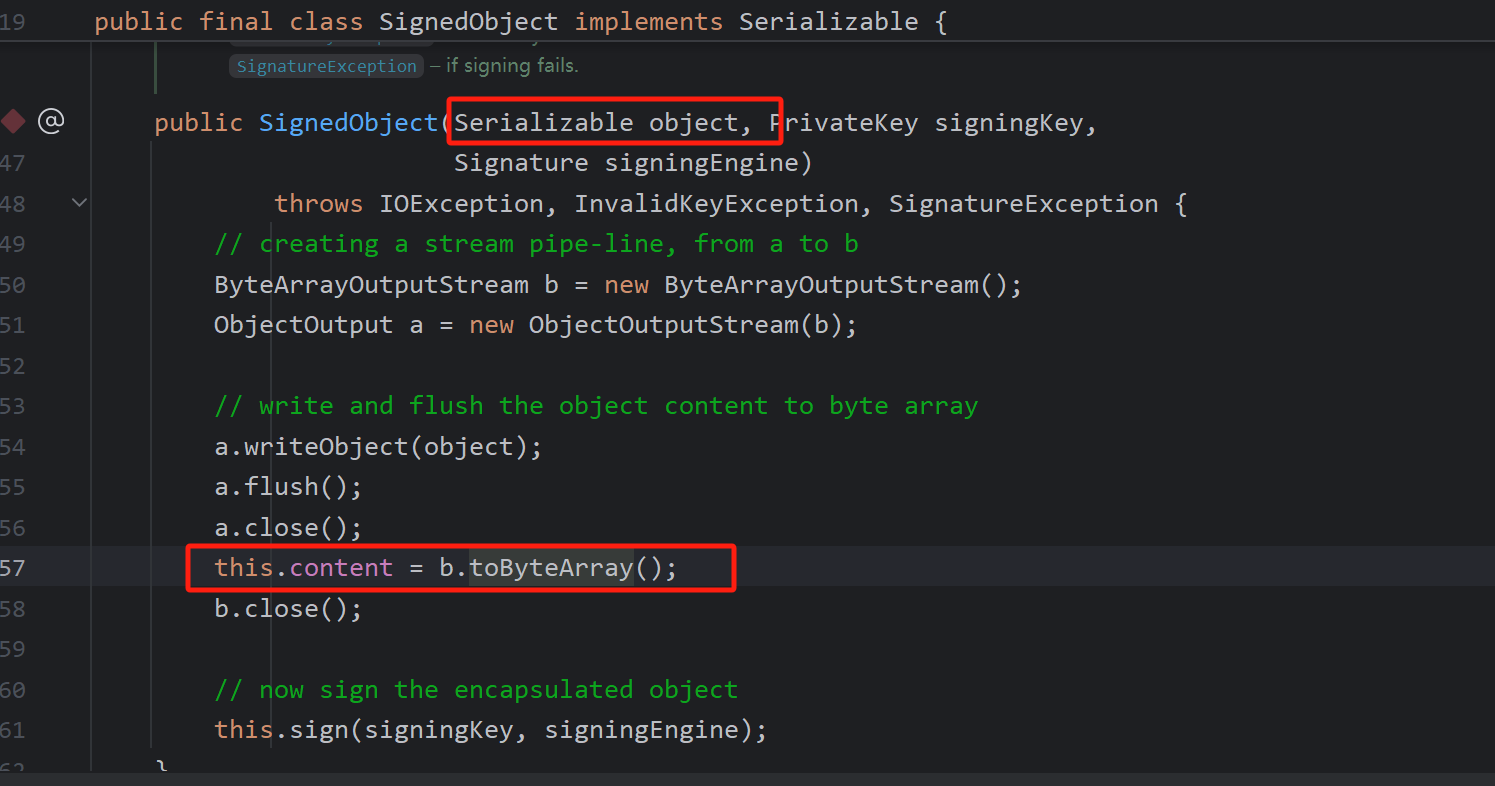1495x786 pixels.
Task: Click the 'Serializable object' constructor parameter
Action: point(596,123)
